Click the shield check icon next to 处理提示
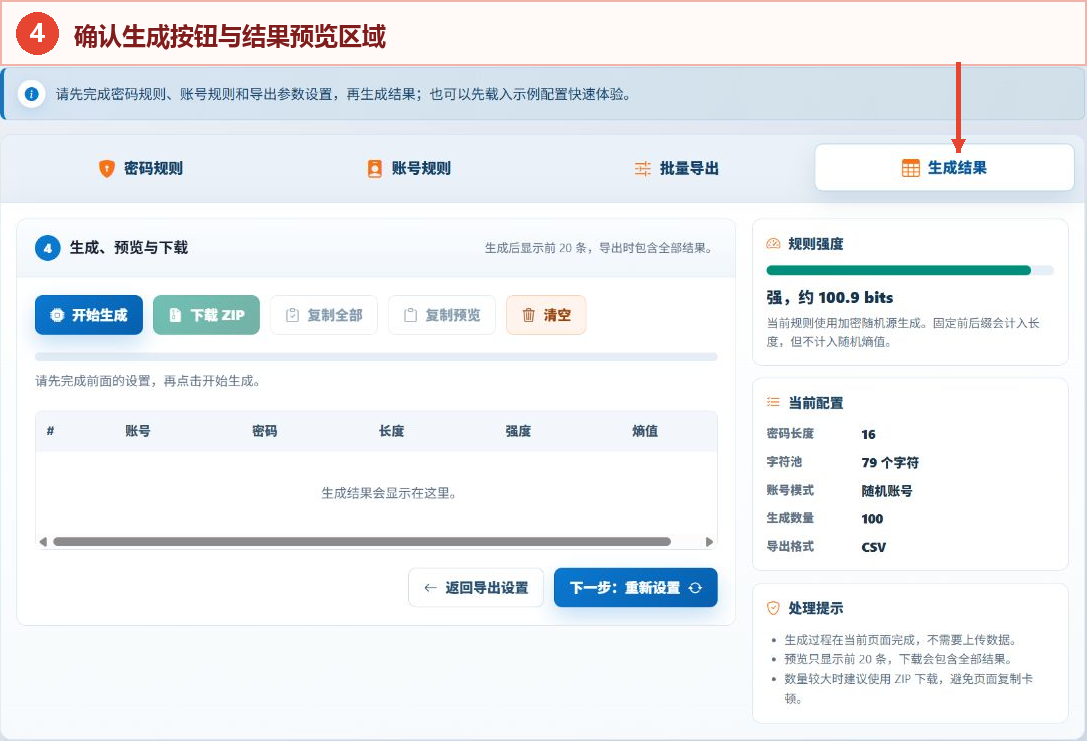The width and height of the screenshot is (1087, 741). 773,608
